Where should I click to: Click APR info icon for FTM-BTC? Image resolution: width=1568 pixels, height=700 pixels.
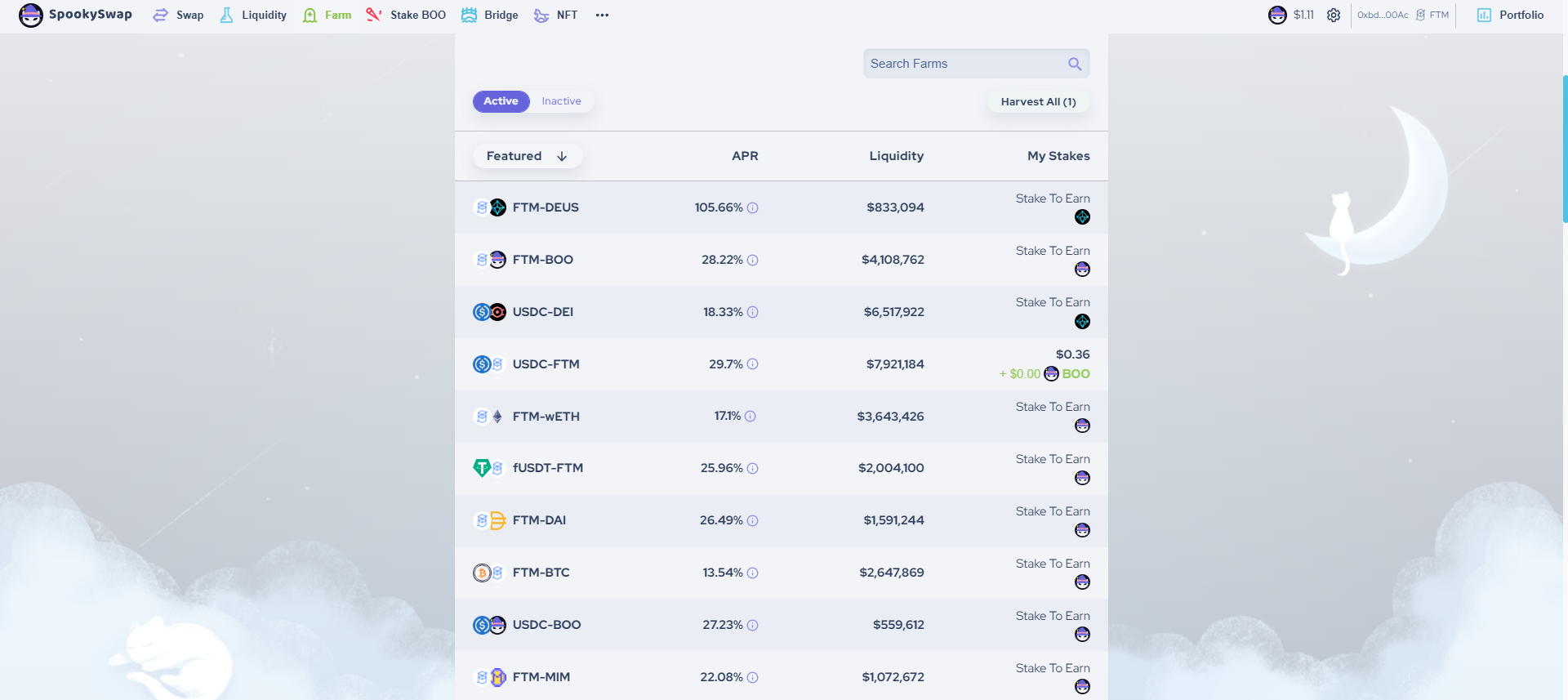pos(753,573)
